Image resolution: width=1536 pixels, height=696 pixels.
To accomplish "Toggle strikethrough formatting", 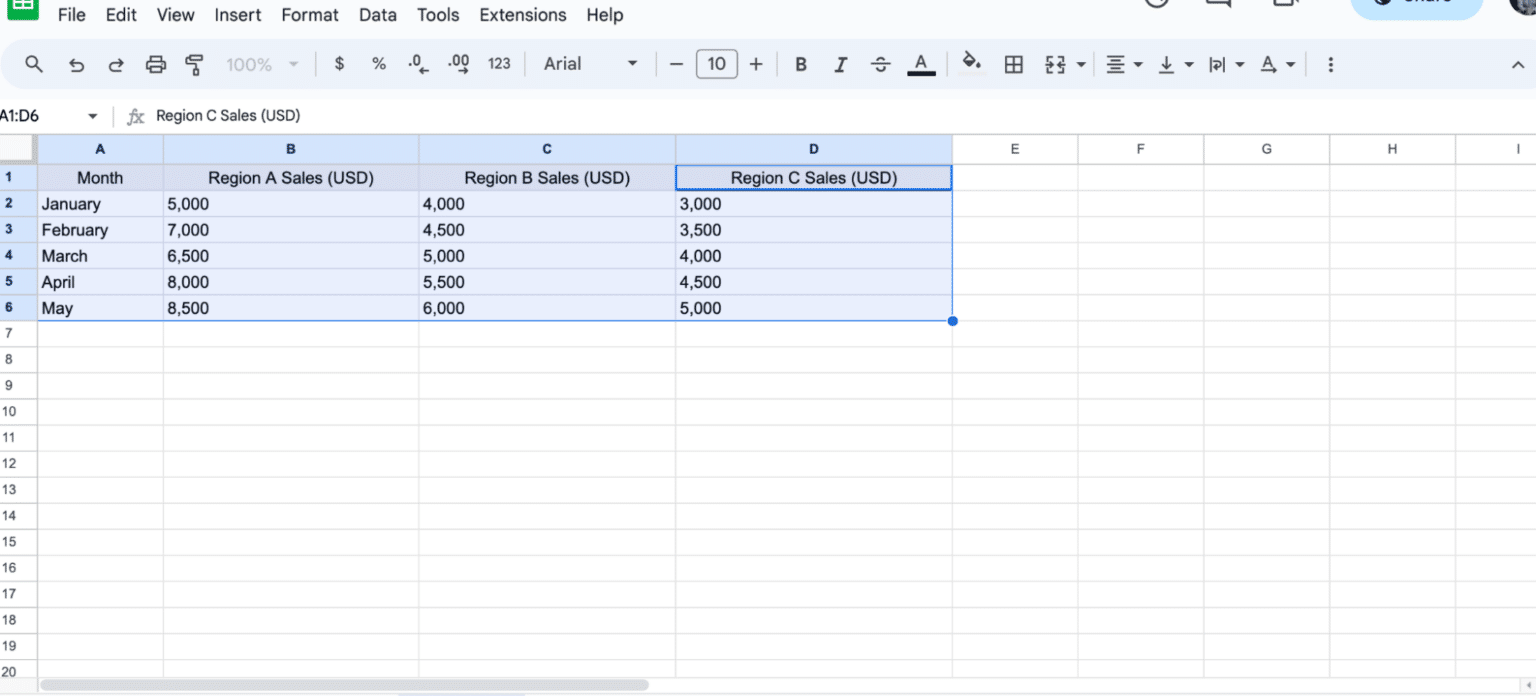I will point(880,65).
